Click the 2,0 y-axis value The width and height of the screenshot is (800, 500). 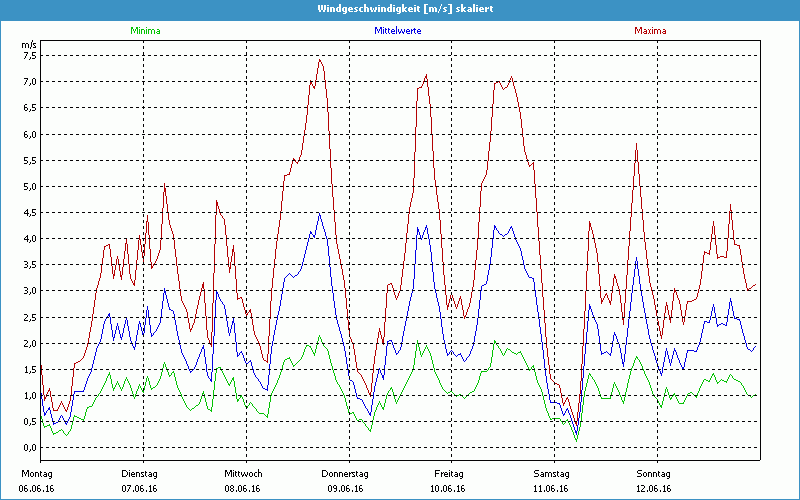point(30,343)
